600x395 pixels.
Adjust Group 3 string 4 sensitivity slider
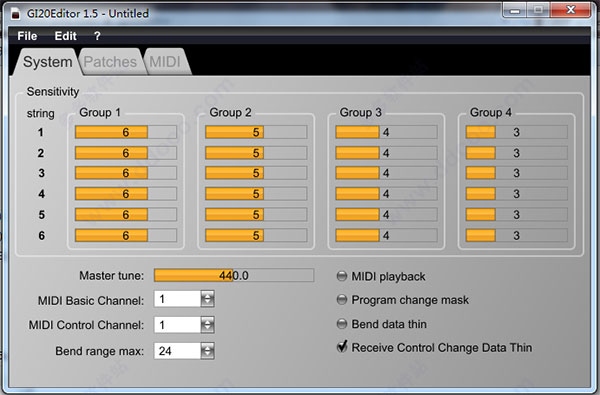(x=386, y=194)
